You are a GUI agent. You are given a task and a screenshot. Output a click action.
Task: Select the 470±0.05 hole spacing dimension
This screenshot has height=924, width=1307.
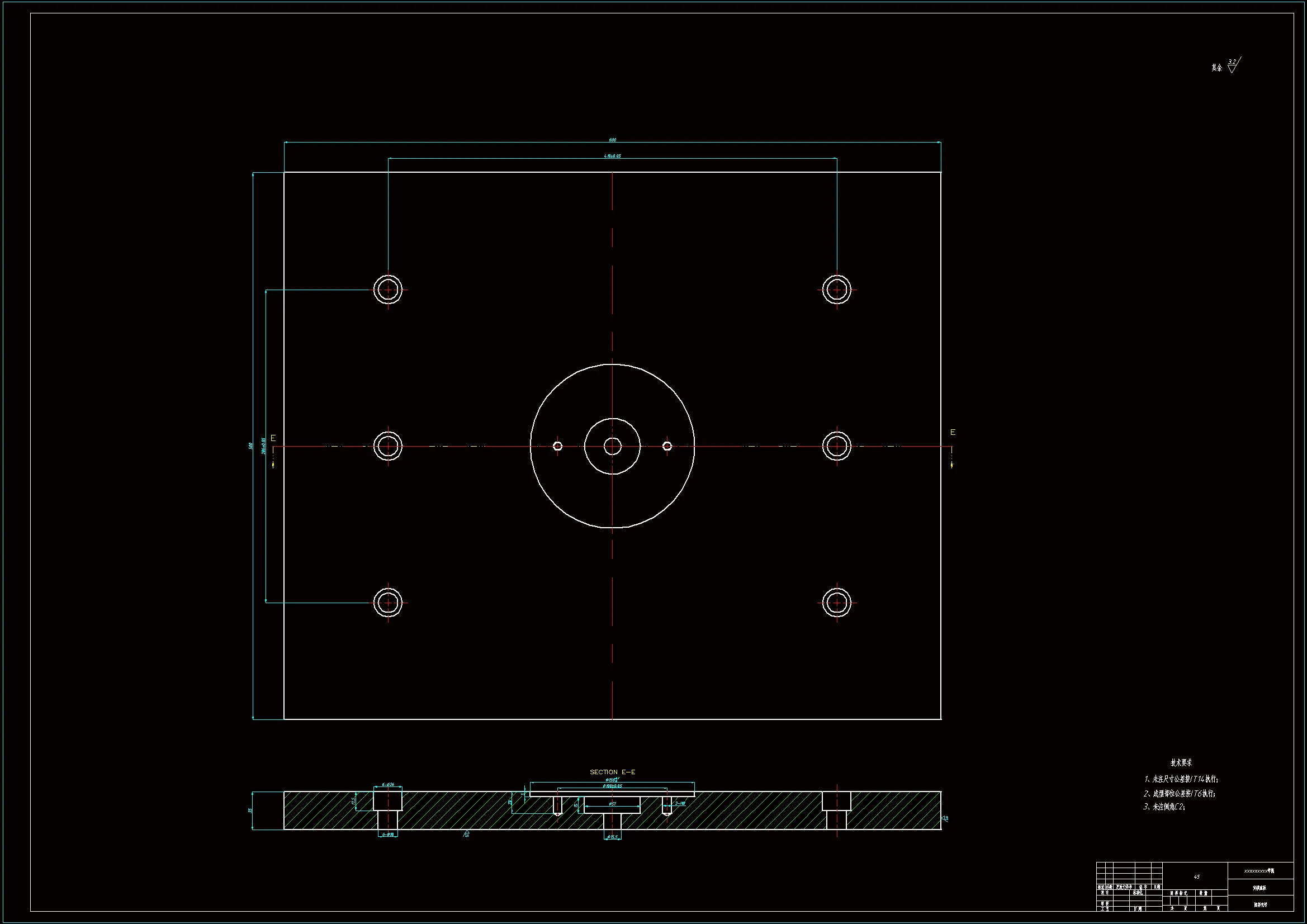tap(612, 155)
